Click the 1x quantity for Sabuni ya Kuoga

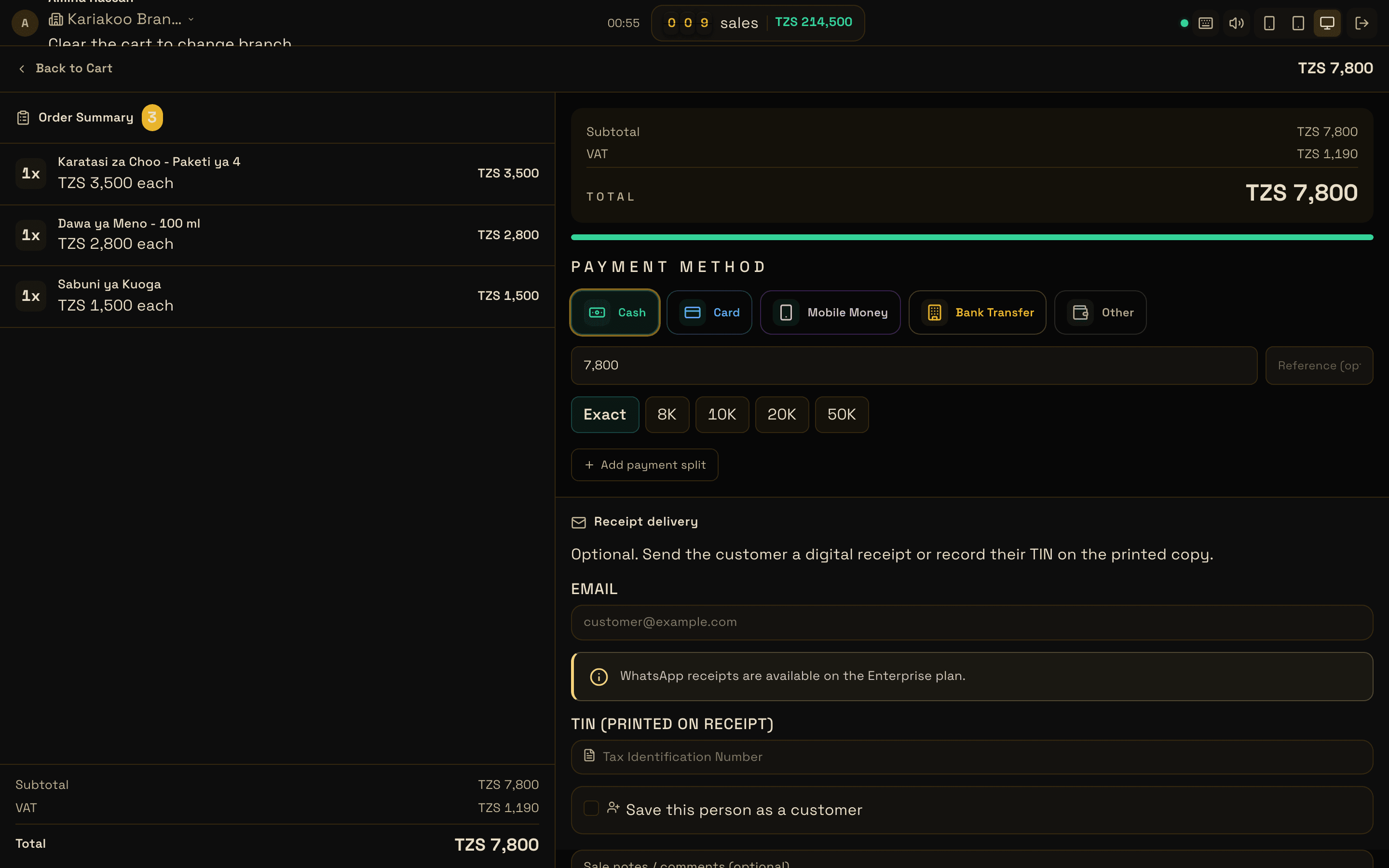pyautogui.click(x=31, y=296)
